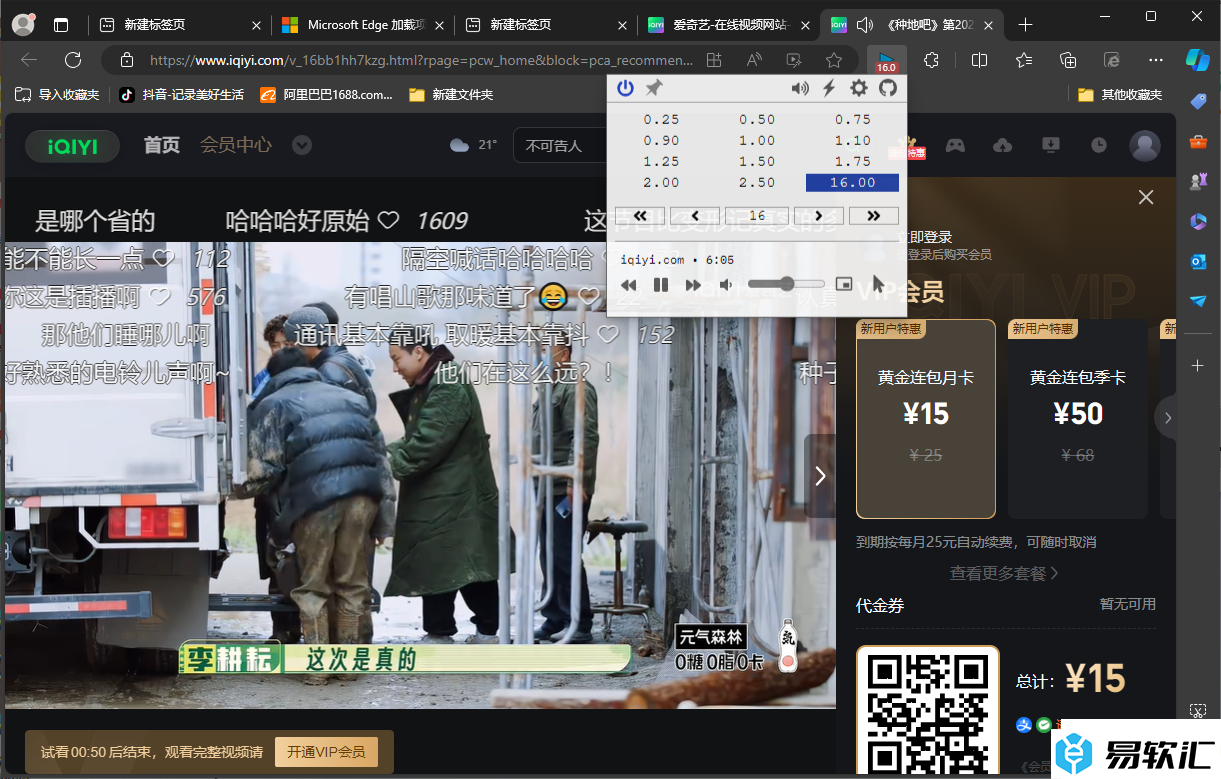Fast-forward the video in the popup
This screenshot has width=1221, height=779.
point(693,285)
